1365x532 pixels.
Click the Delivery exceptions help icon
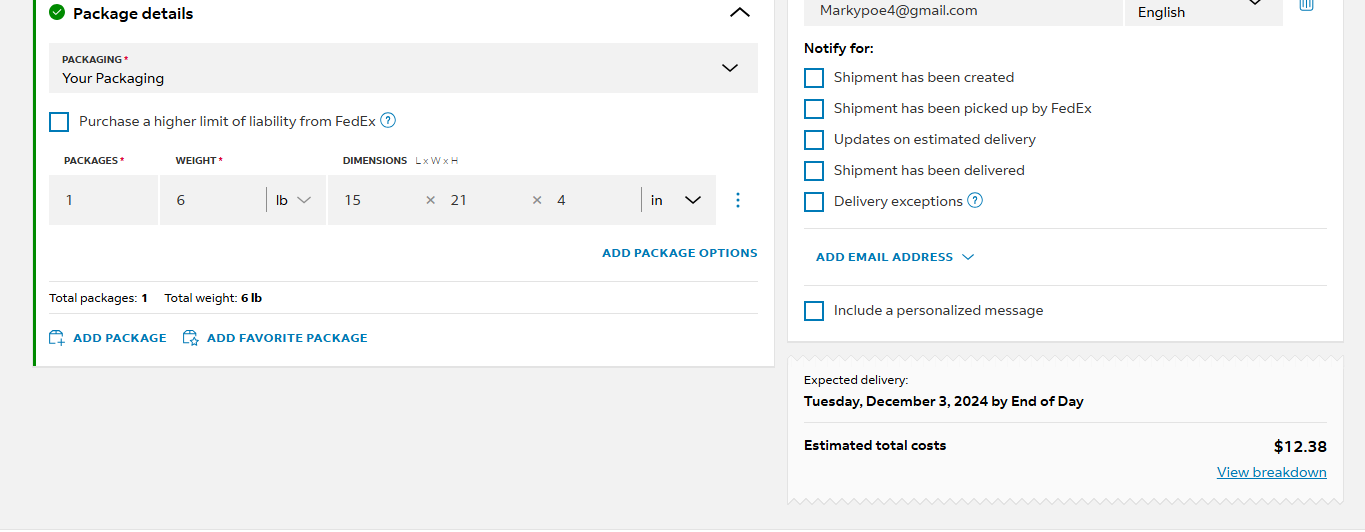(x=975, y=200)
